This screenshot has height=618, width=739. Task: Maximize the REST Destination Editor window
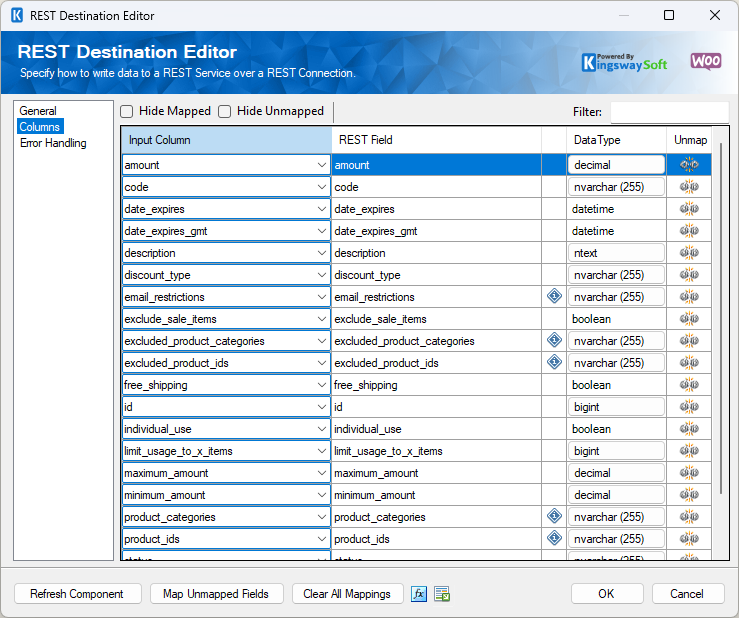(x=669, y=16)
